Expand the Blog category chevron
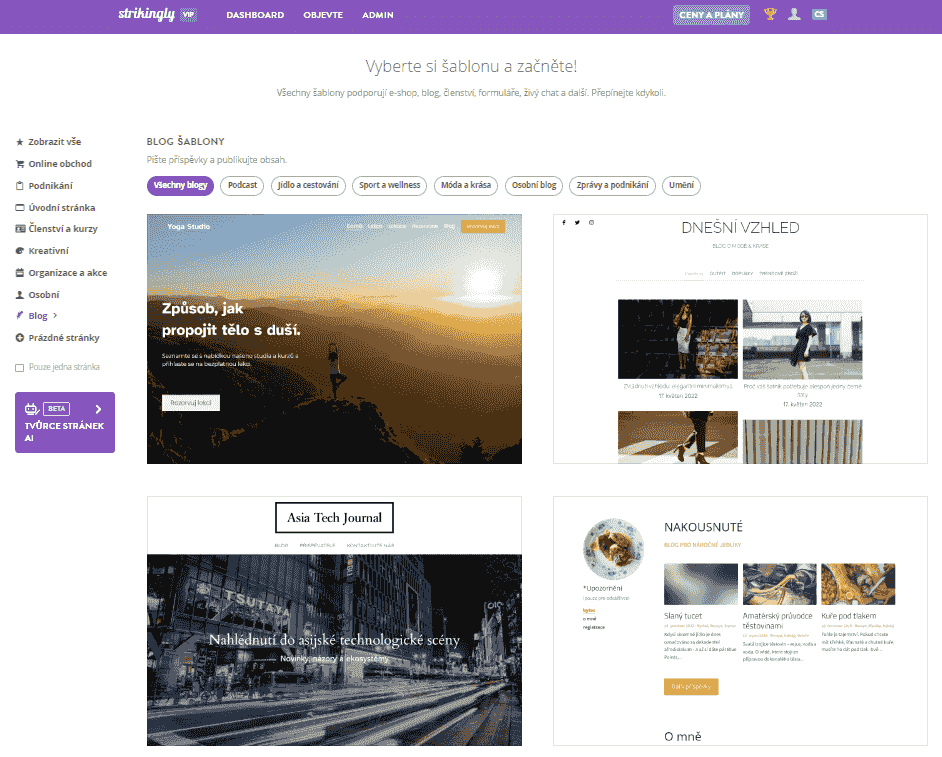This screenshot has width=942, height=757. 55,315
